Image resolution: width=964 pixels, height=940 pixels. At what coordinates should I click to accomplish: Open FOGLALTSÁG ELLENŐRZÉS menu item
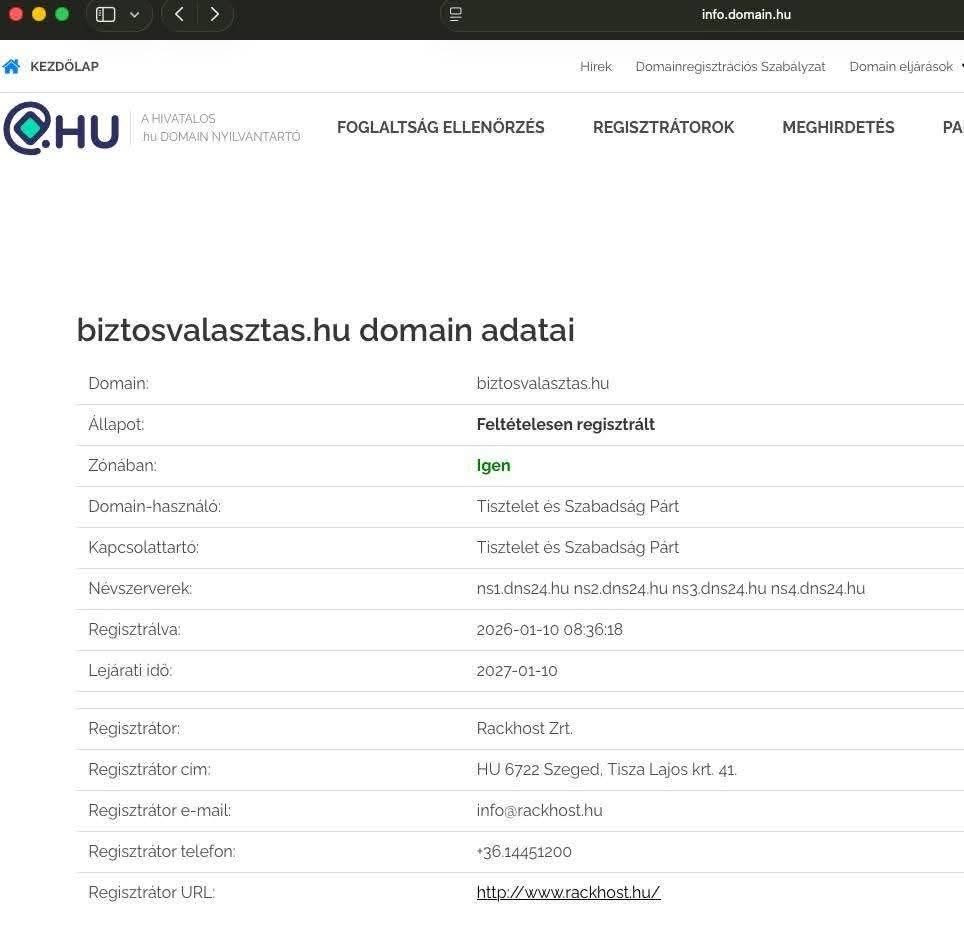pyautogui.click(x=440, y=127)
